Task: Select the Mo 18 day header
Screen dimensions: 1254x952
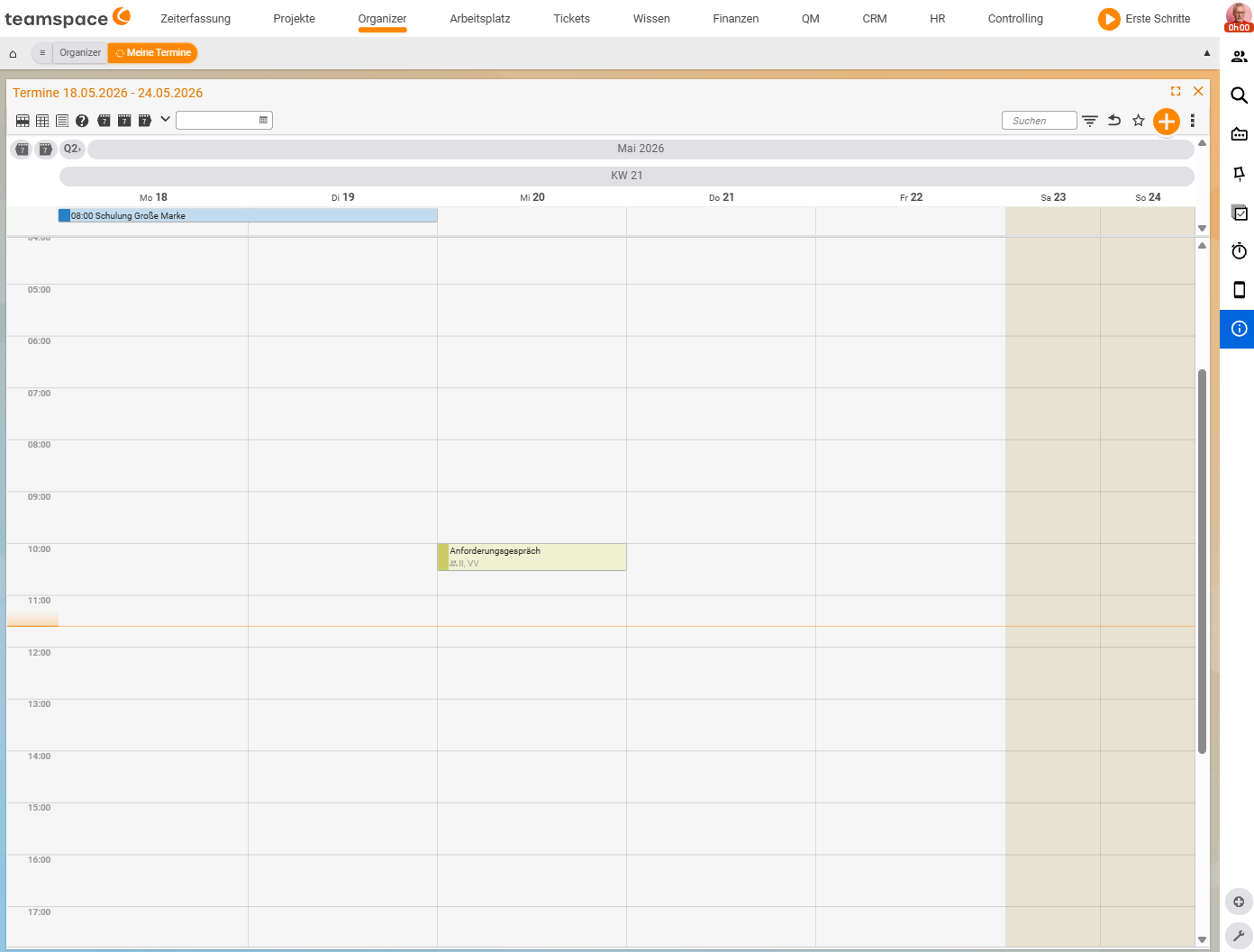Action: tap(153, 197)
